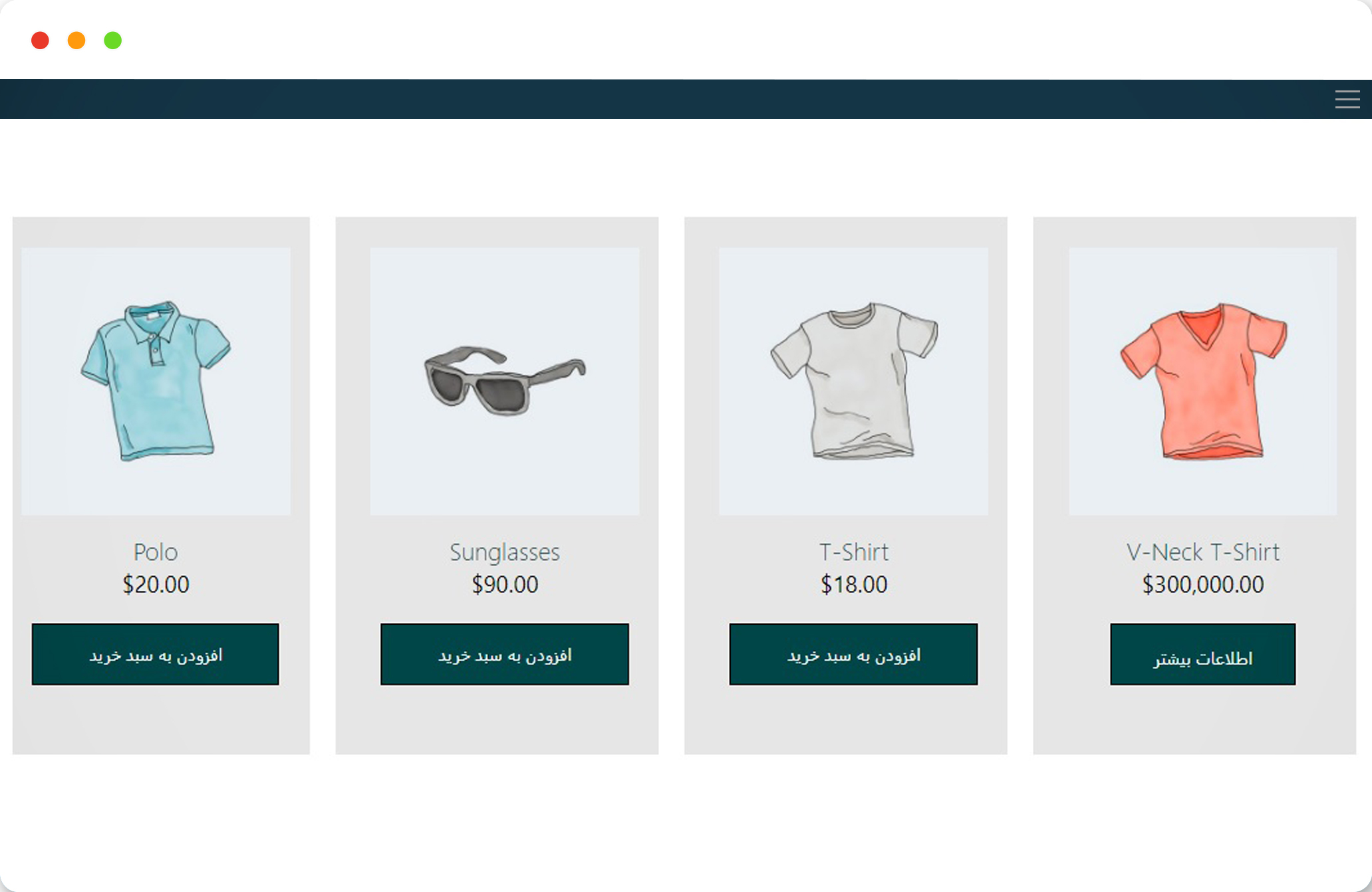Open the blue Polo shirt image

click(x=156, y=381)
